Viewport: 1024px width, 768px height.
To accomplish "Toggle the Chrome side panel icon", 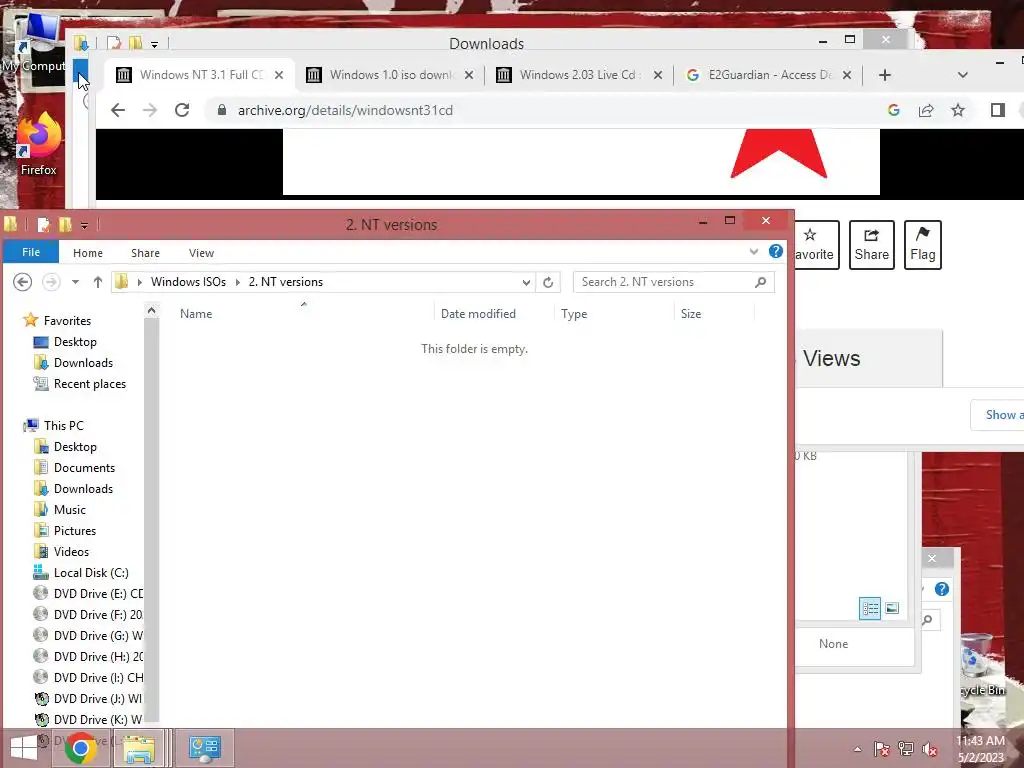I will [x=997, y=110].
